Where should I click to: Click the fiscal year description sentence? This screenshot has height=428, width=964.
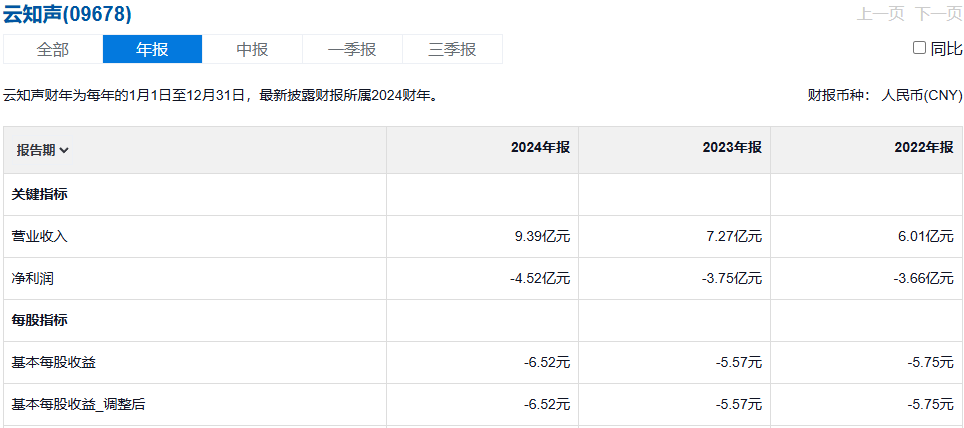point(223,96)
